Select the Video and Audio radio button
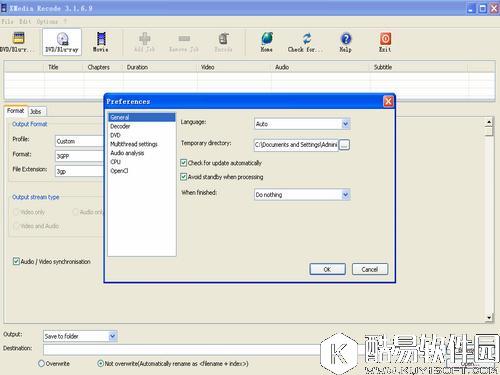This screenshot has height=375, width=500. point(16,226)
